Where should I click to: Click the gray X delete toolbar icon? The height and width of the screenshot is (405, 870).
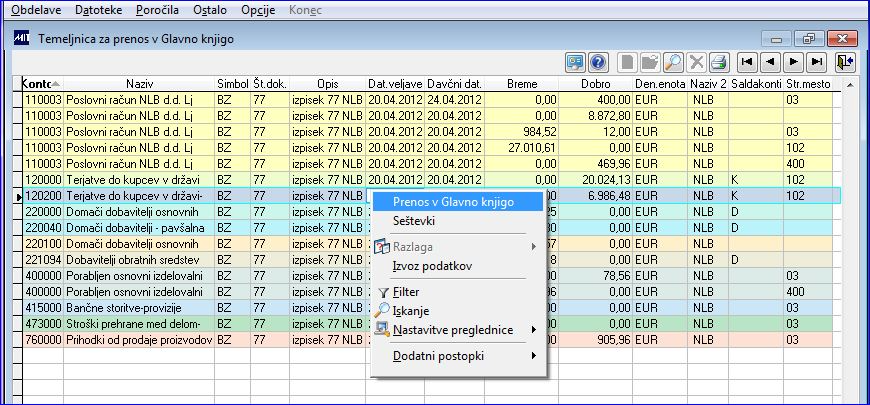(x=696, y=62)
